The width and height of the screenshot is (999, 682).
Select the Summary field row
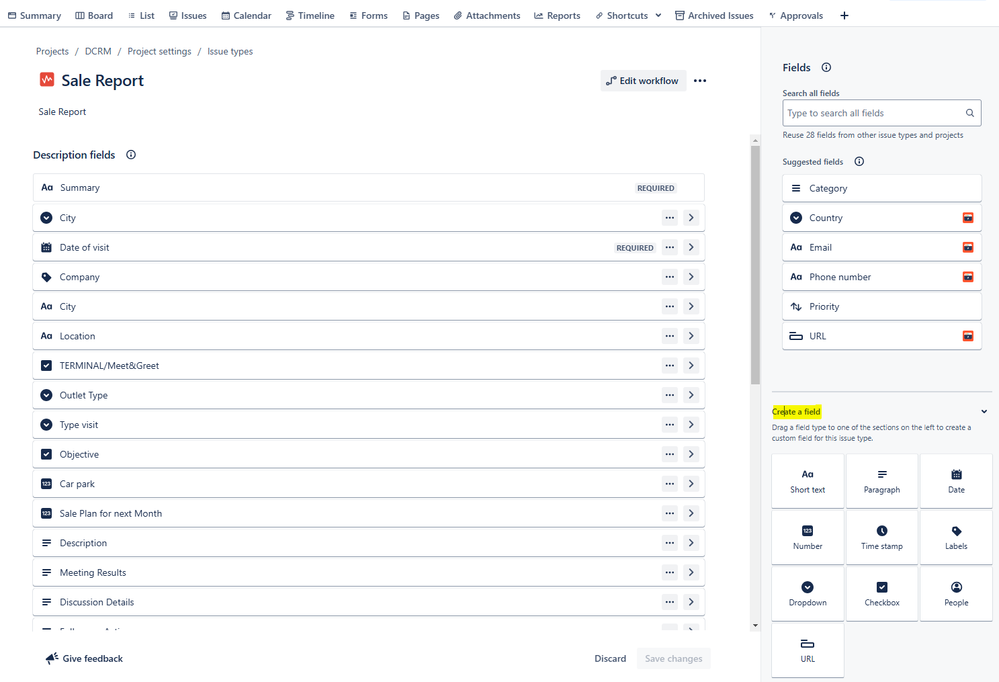[x=368, y=188]
